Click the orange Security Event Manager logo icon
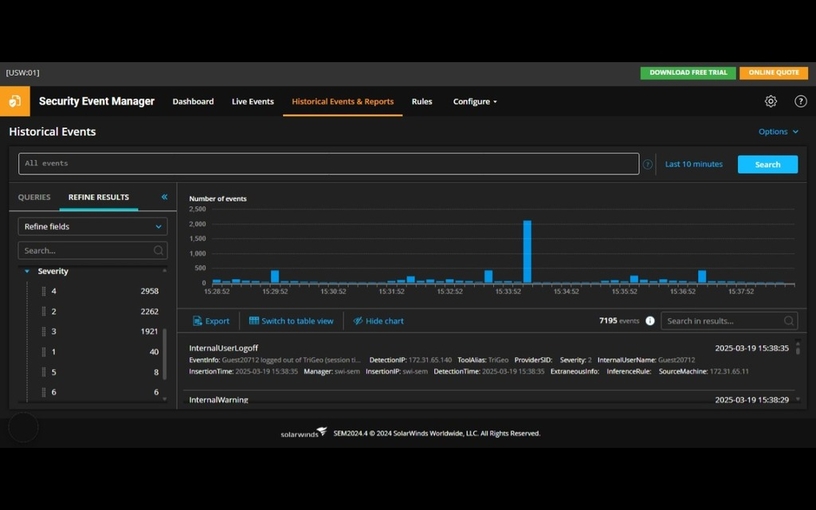Viewport: 816px width, 510px height. point(15,101)
